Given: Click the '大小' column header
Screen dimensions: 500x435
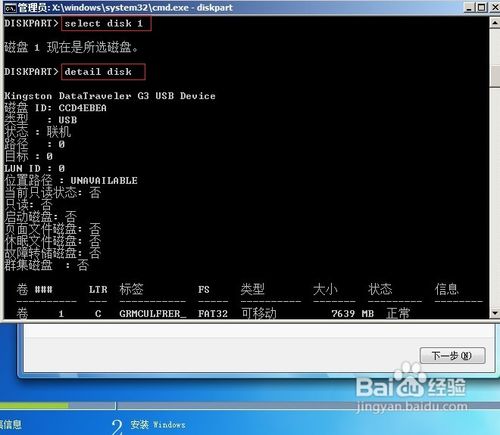Looking at the screenshot, I should pyautogui.click(x=325, y=289).
